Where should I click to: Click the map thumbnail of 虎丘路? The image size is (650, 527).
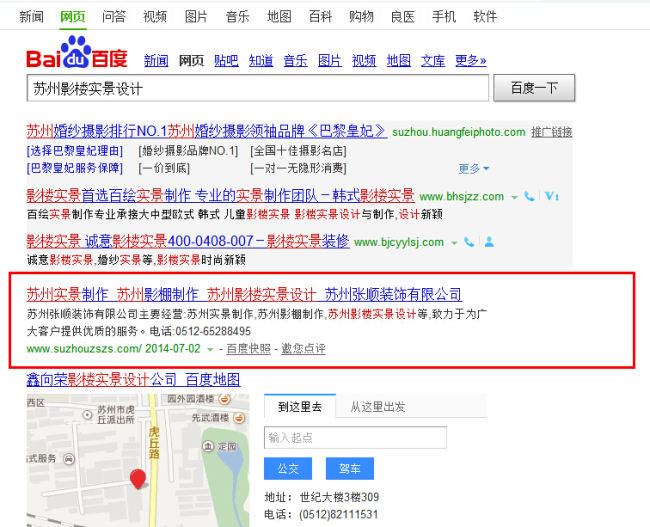point(138,460)
